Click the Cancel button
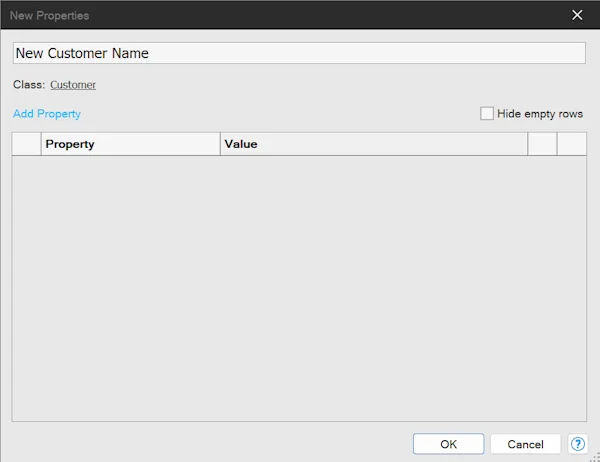 pos(525,444)
